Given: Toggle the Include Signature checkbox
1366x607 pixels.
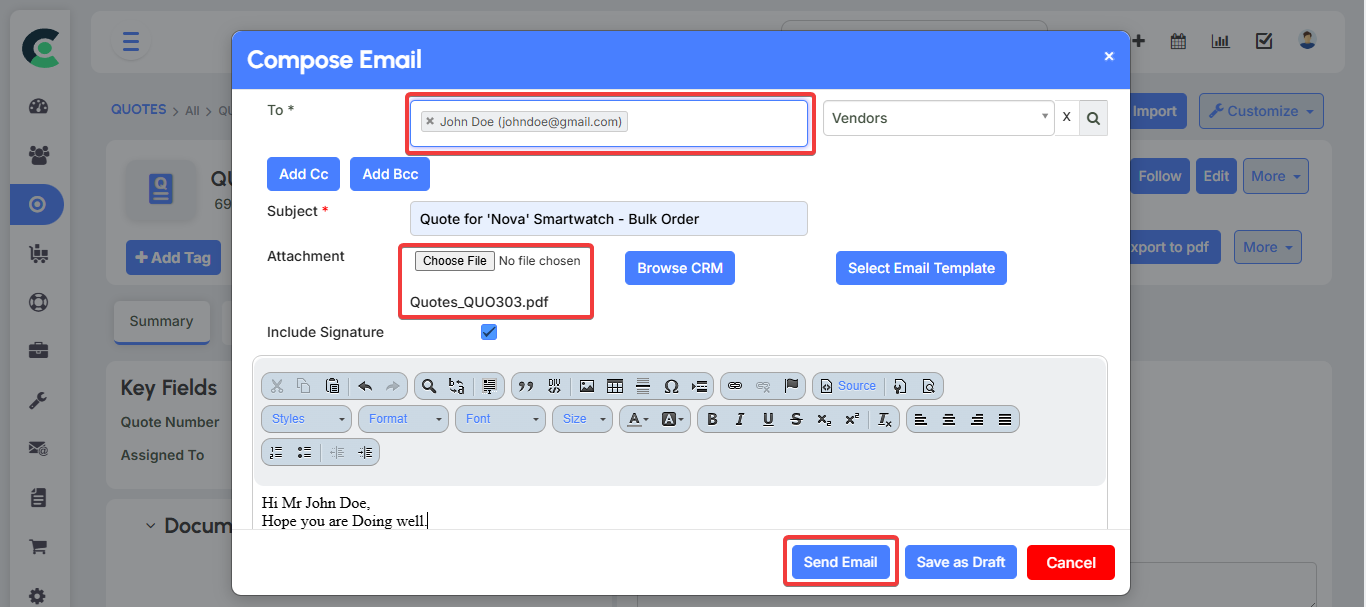Looking at the screenshot, I should coord(489,332).
